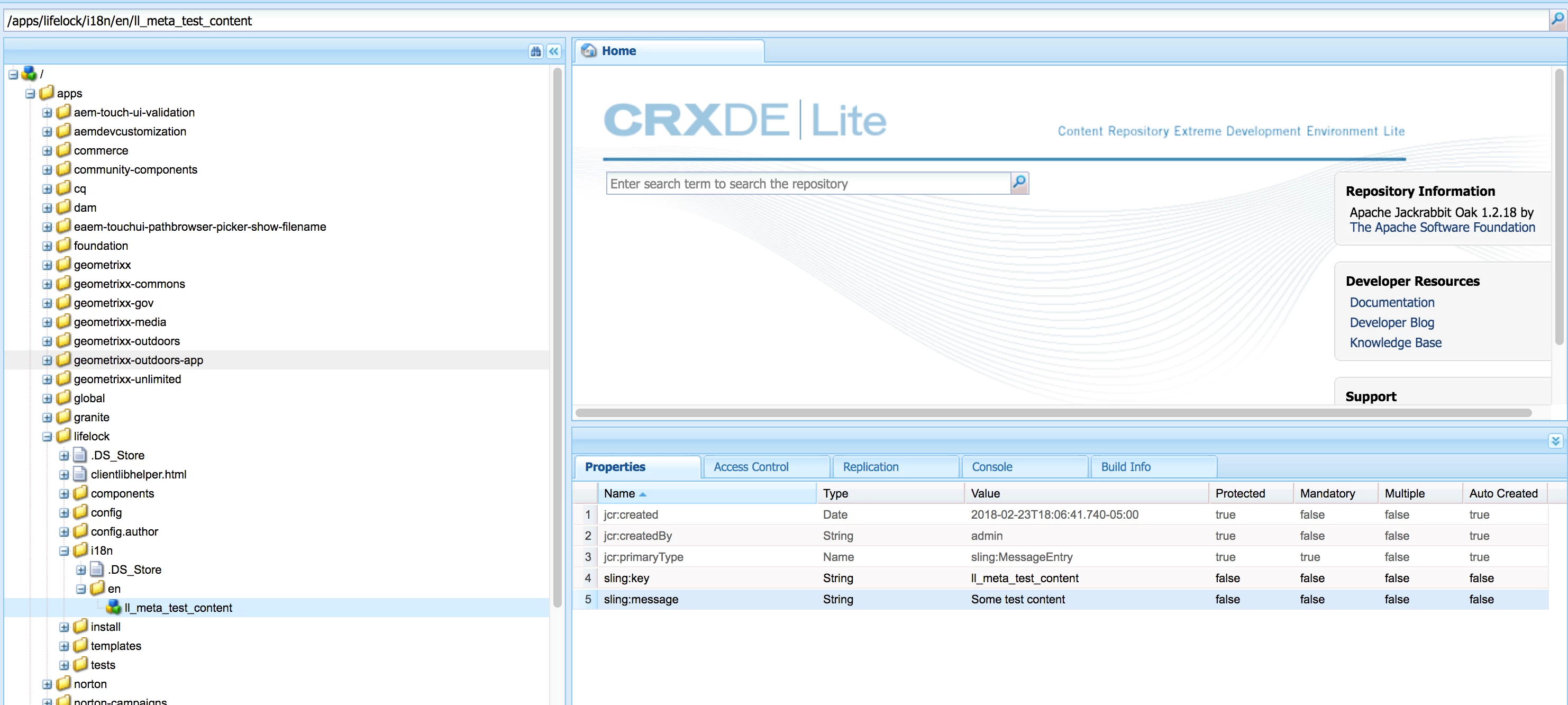Click the repository search input field

807,183
